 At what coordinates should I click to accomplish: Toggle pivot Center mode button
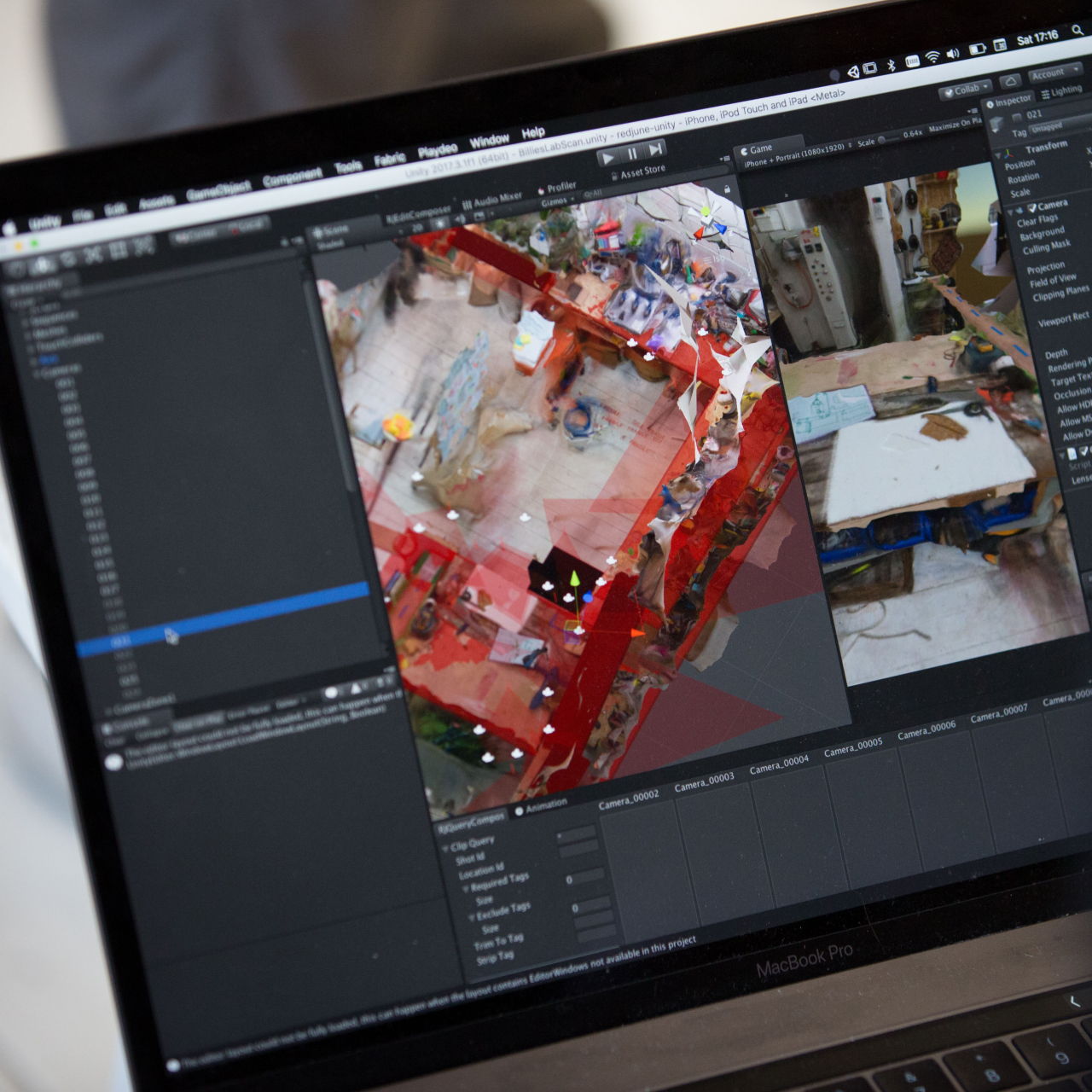point(198,236)
